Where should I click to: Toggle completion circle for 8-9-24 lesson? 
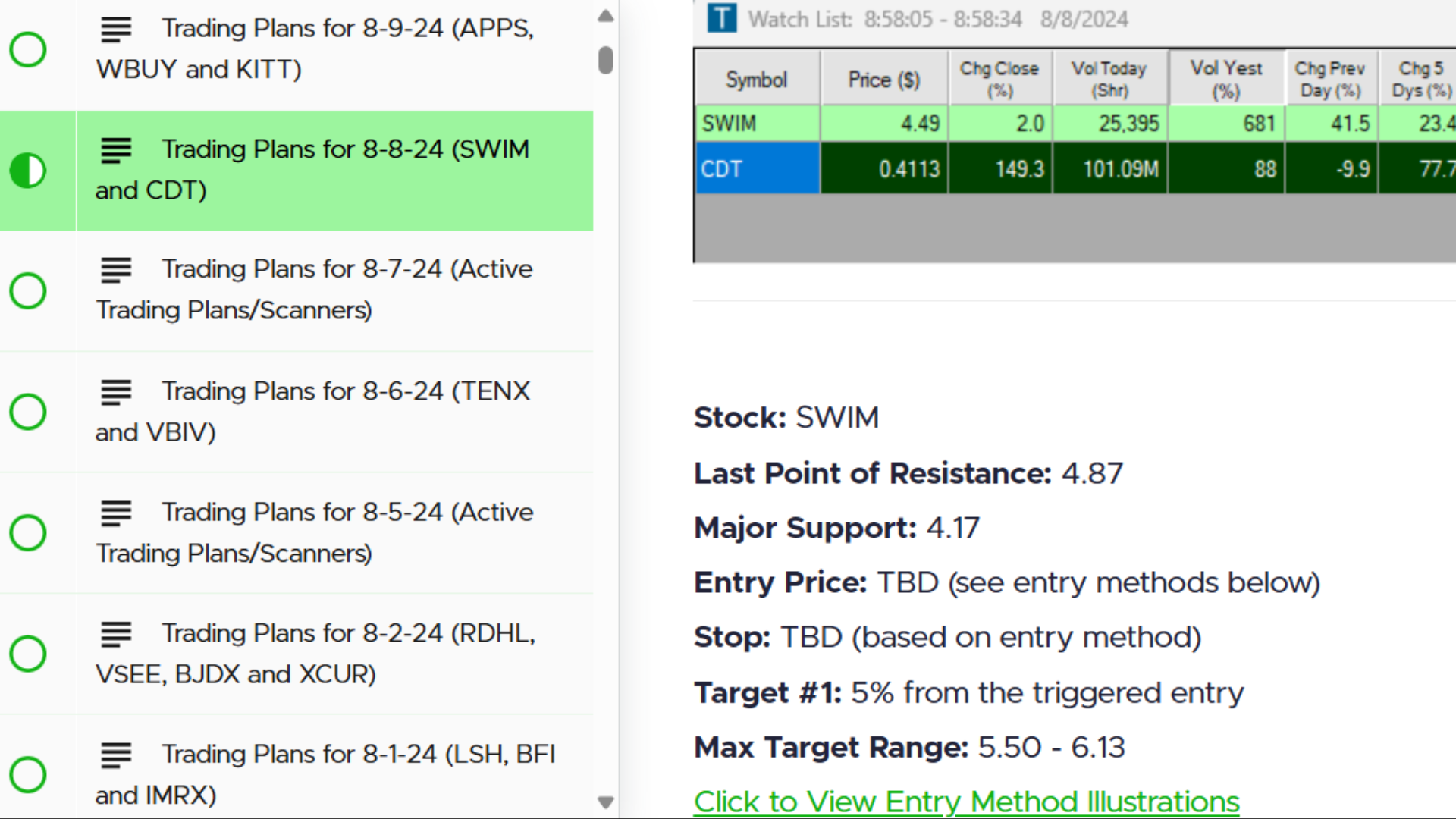coord(28,49)
